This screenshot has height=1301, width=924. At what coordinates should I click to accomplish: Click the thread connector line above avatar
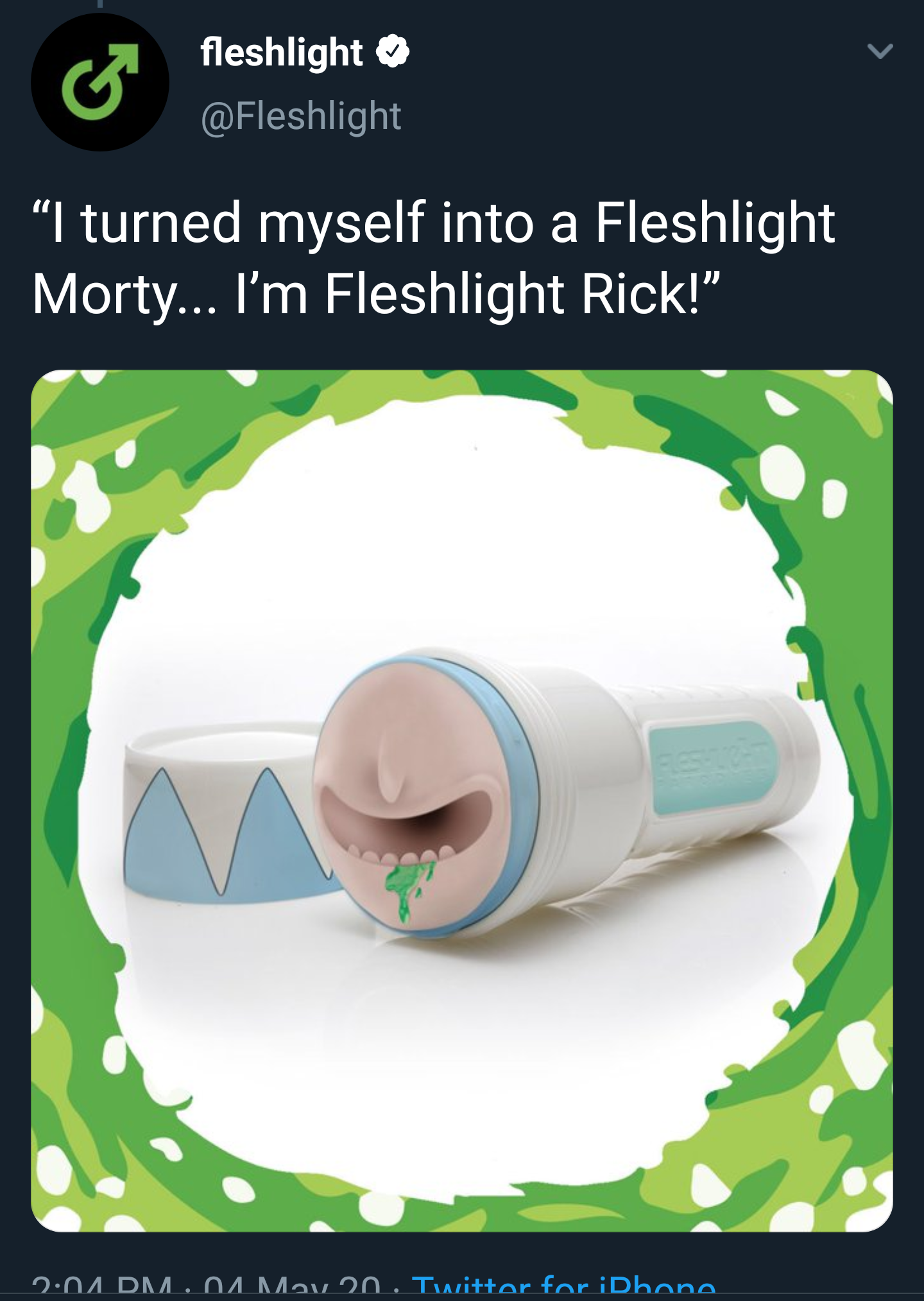(99, 4)
